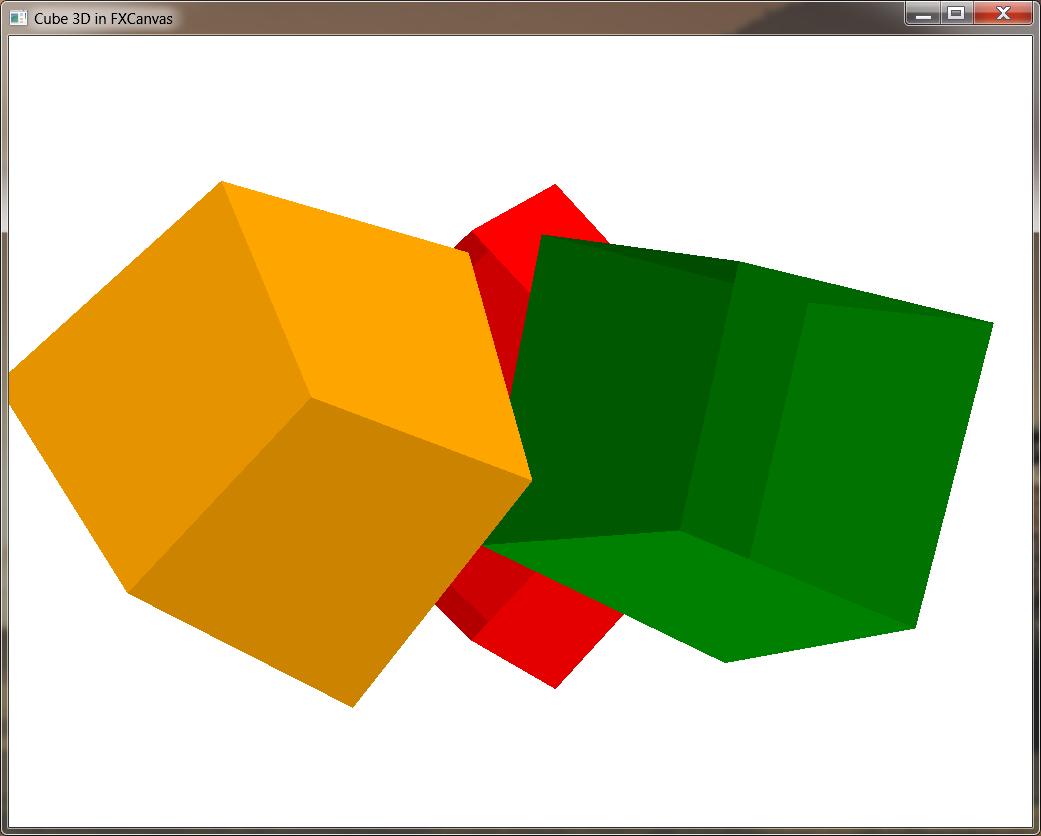
Task: Click empty white canvas above the cubes
Action: click(x=520, y=100)
